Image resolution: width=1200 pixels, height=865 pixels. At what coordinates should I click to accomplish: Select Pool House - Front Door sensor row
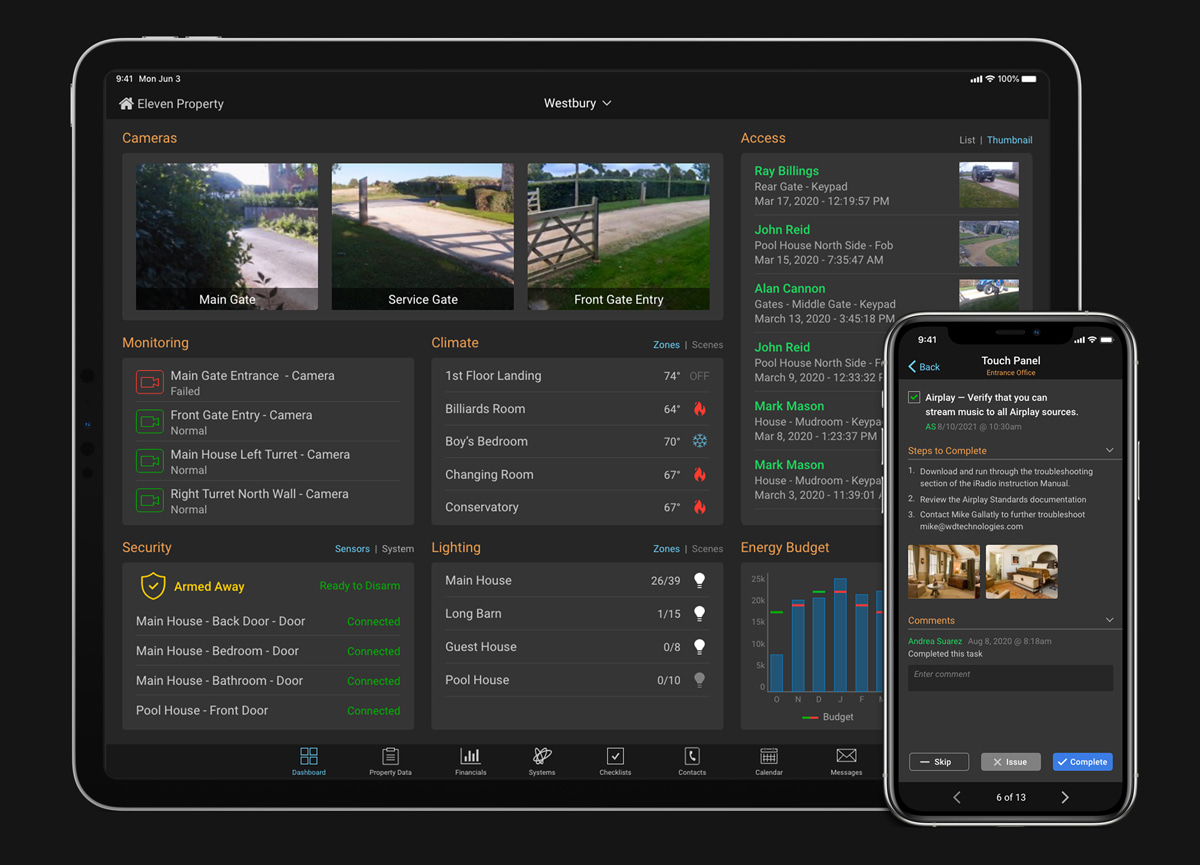[268, 710]
